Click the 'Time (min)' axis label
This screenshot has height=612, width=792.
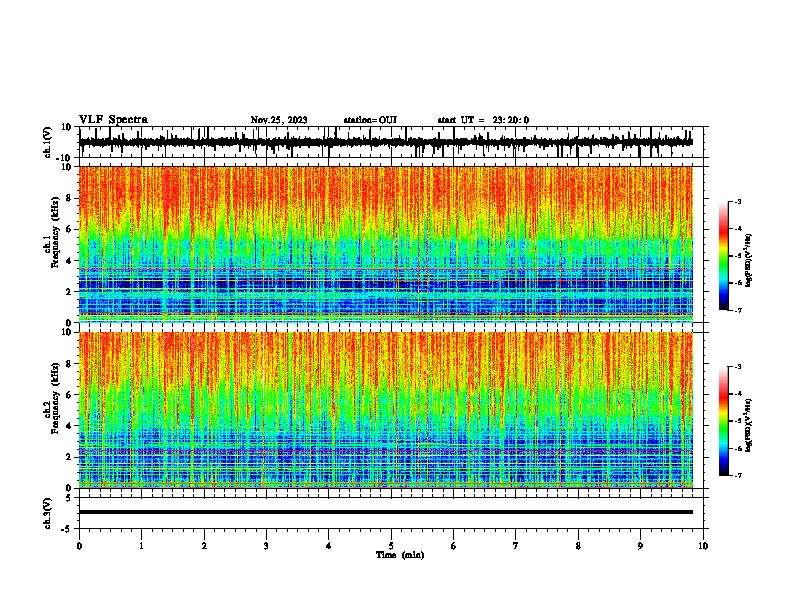coord(400,555)
